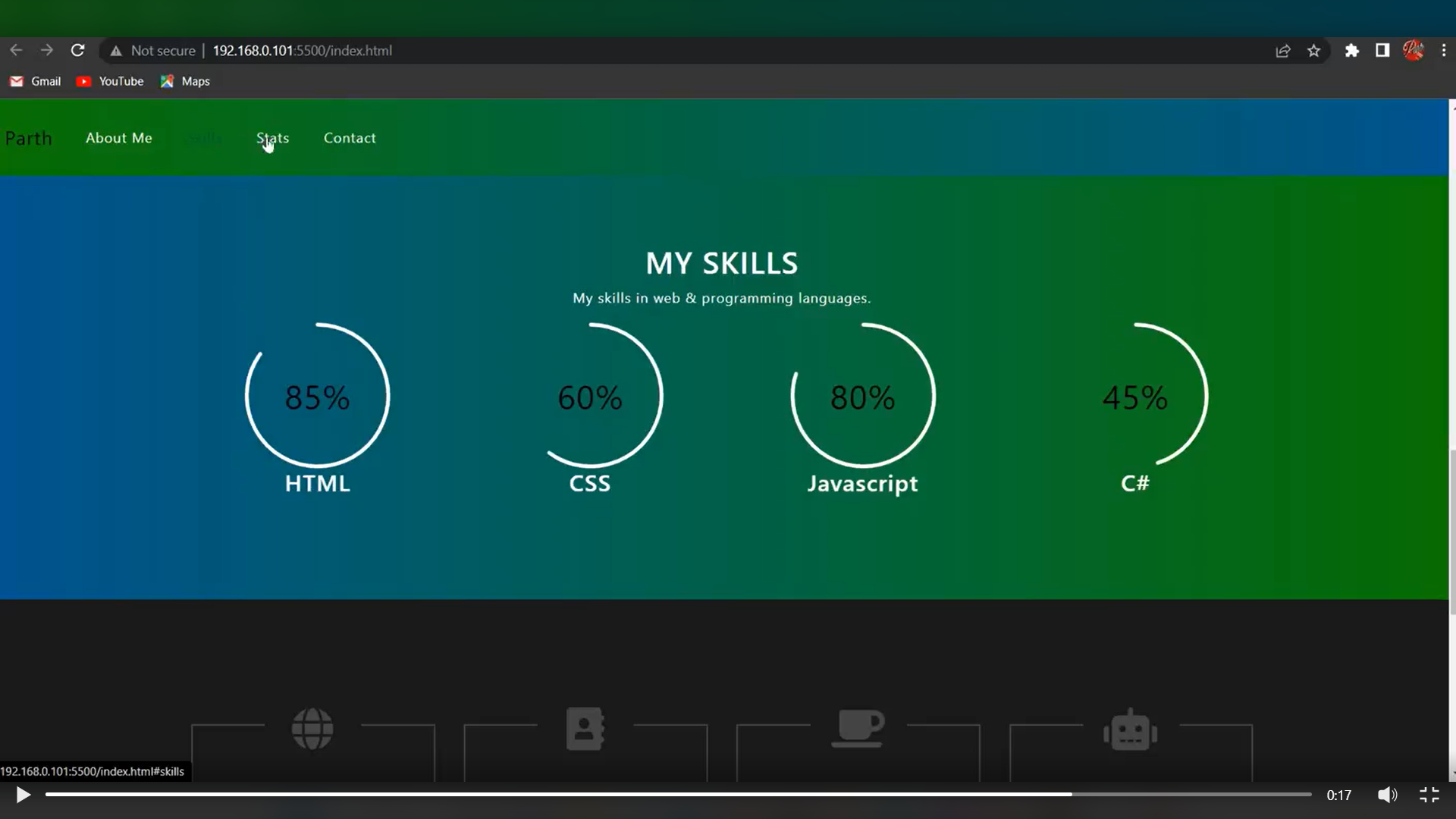Open the extensions puzzle icon

(x=1352, y=51)
